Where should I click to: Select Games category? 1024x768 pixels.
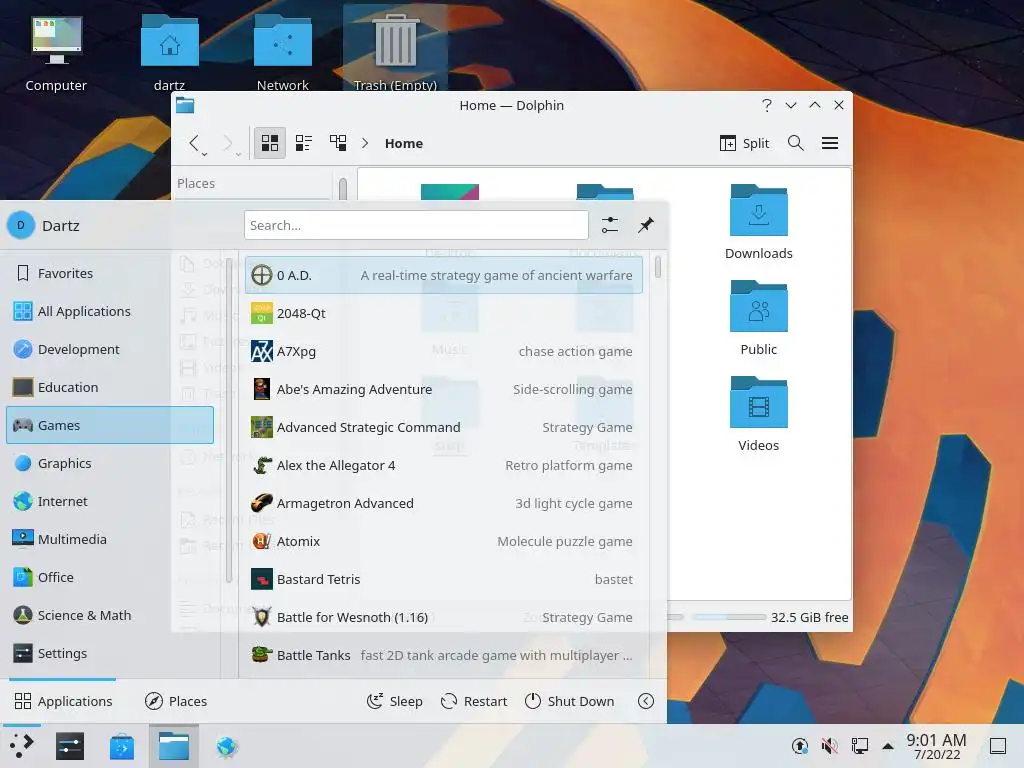pos(110,425)
